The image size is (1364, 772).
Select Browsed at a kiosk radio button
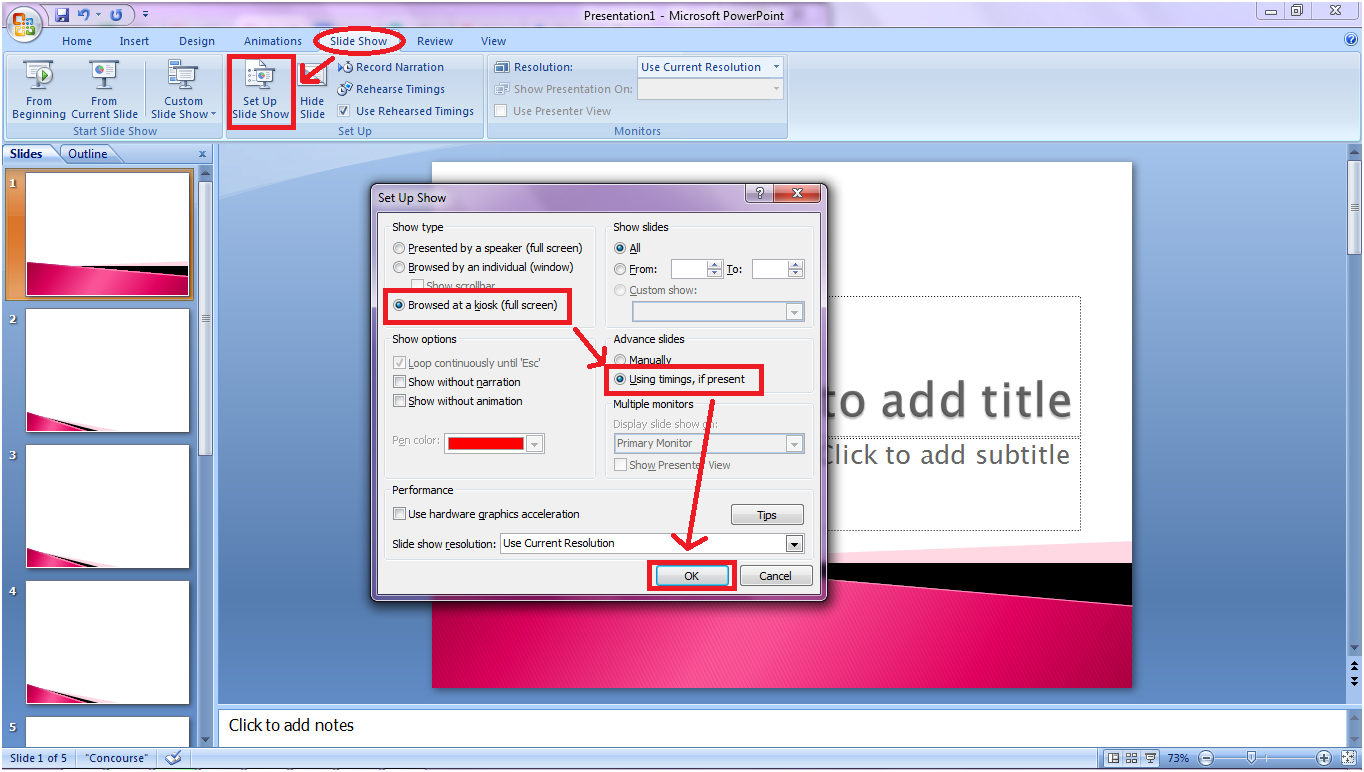tap(399, 305)
